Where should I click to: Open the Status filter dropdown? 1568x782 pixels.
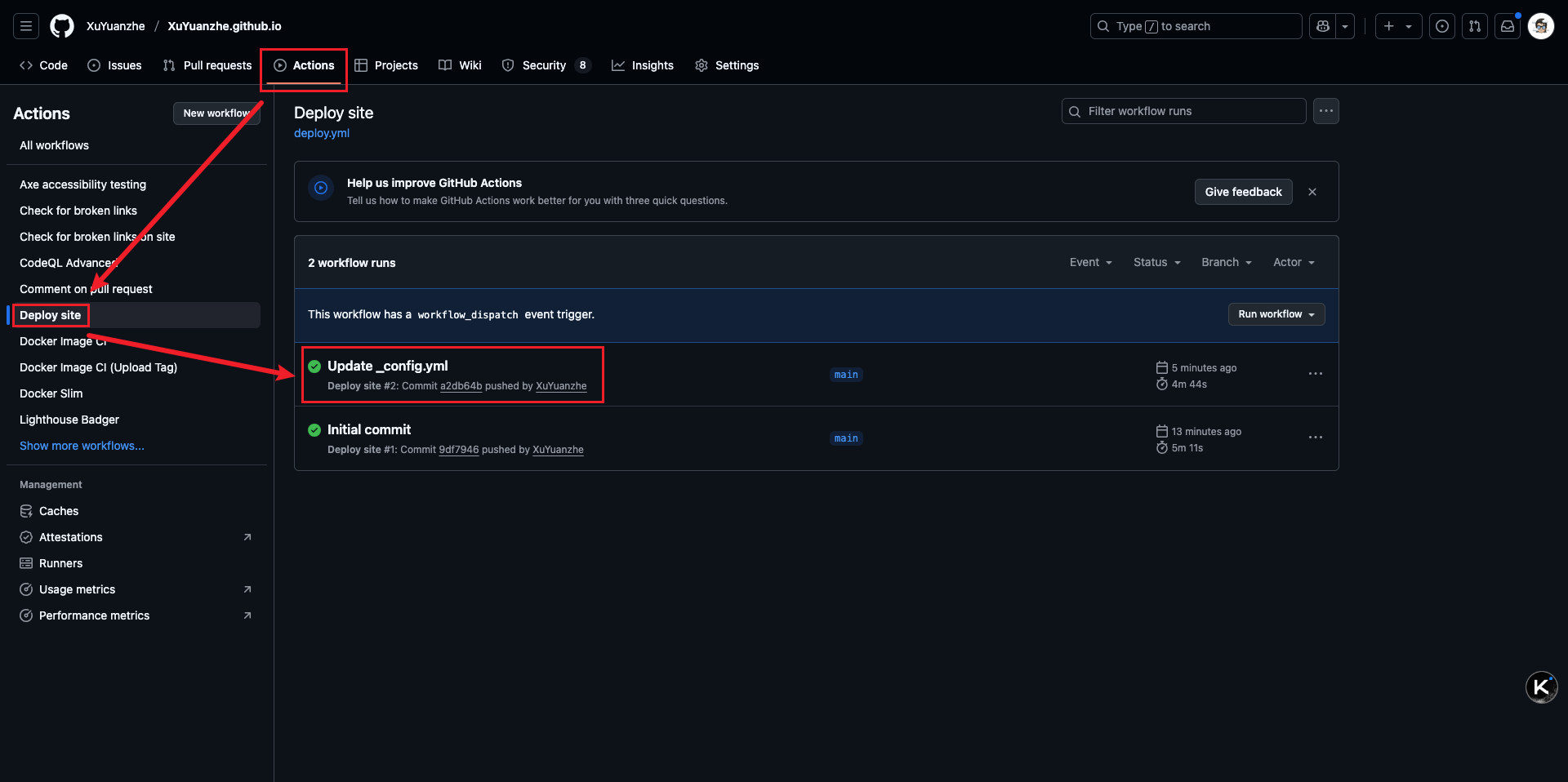[x=1157, y=262]
